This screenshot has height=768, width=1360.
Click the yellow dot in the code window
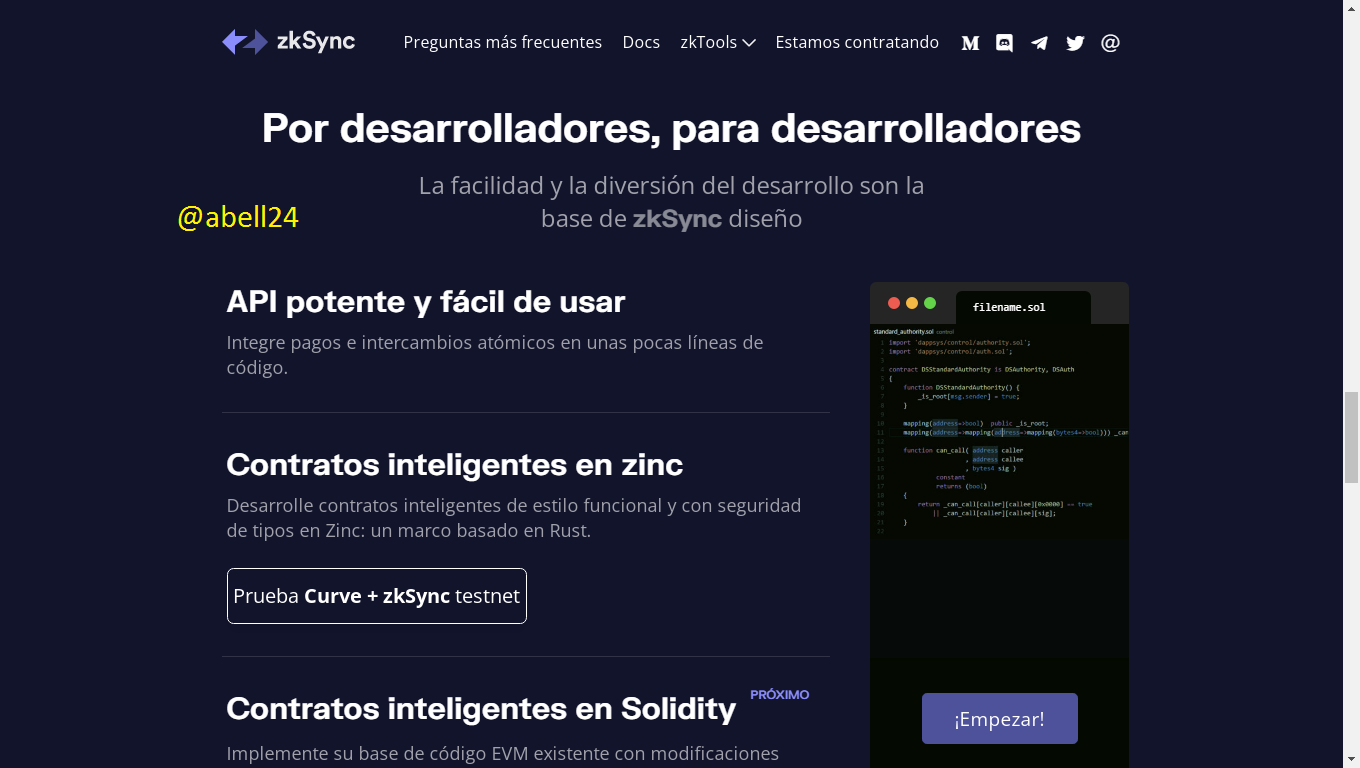click(912, 303)
